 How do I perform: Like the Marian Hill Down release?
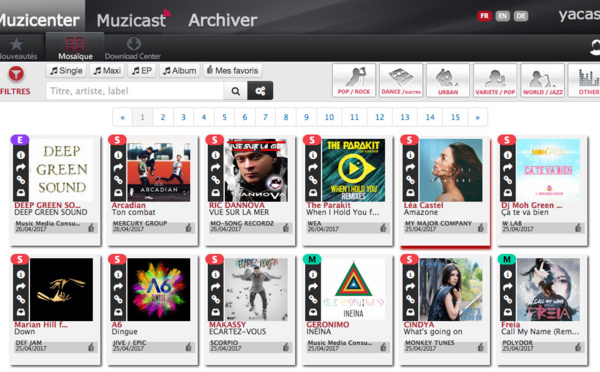click(x=91, y=348)
